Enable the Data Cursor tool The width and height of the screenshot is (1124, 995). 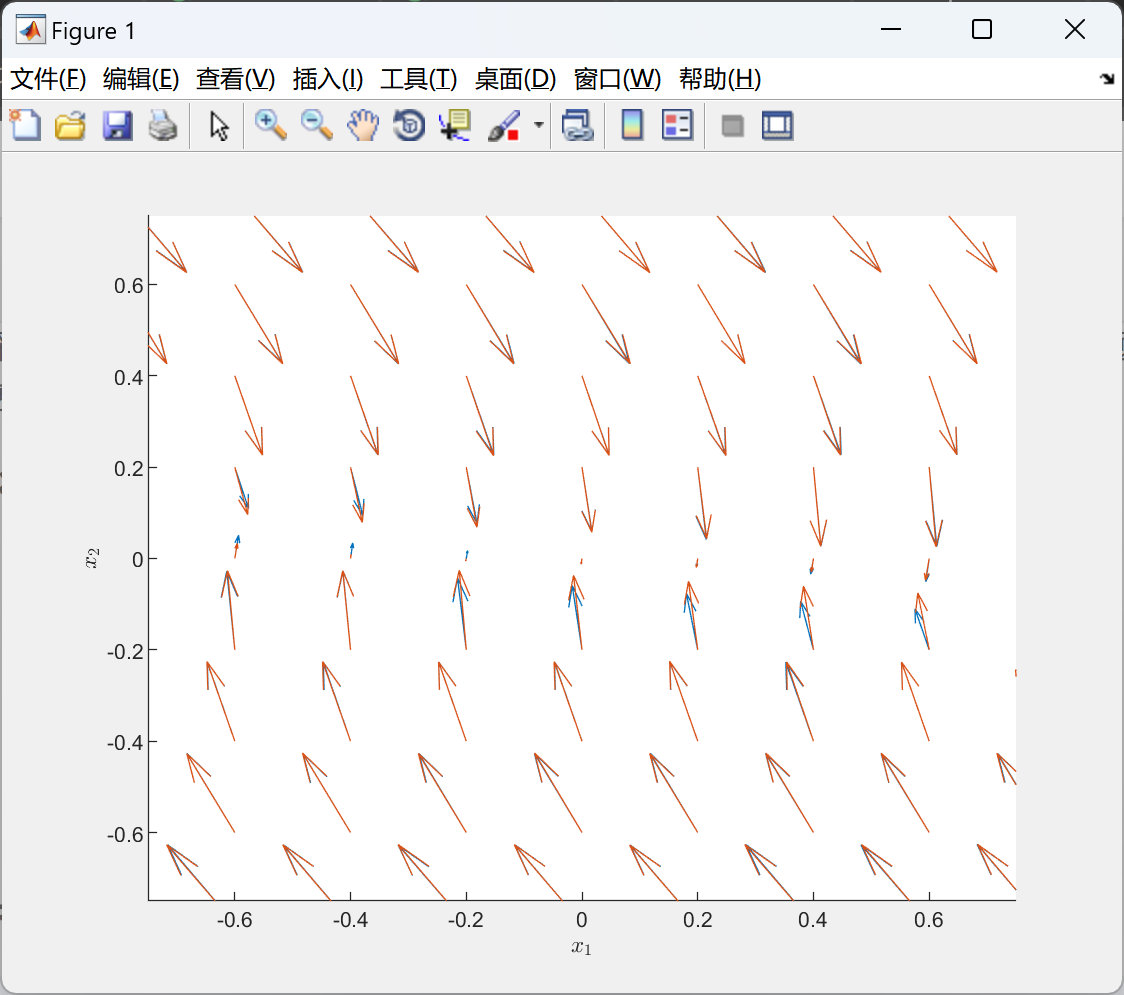pos(455,125)
